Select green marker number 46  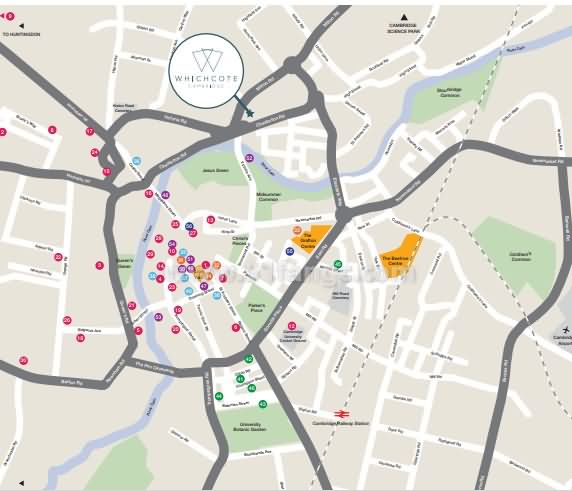252,388
